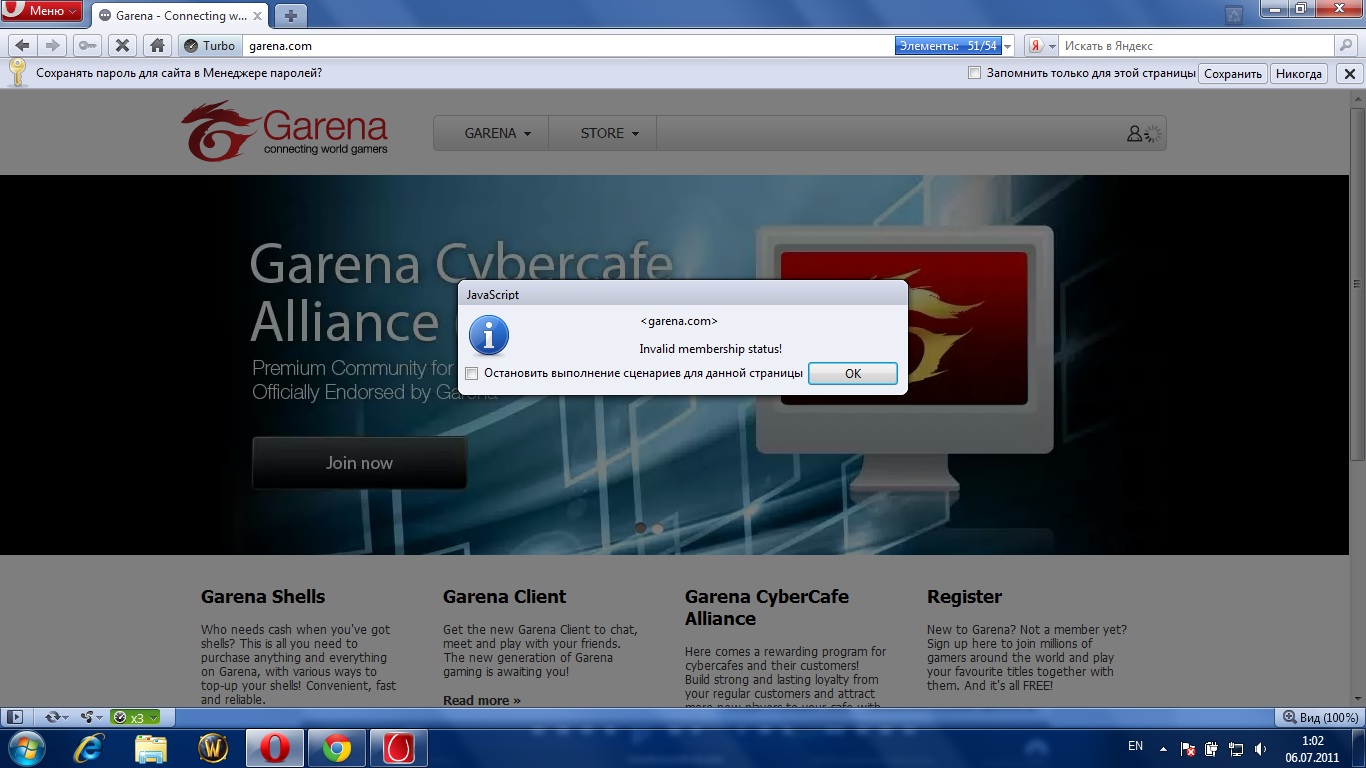1366x768 pixels.
Task: Click the magnifier search button
Action: point(1347,46)
